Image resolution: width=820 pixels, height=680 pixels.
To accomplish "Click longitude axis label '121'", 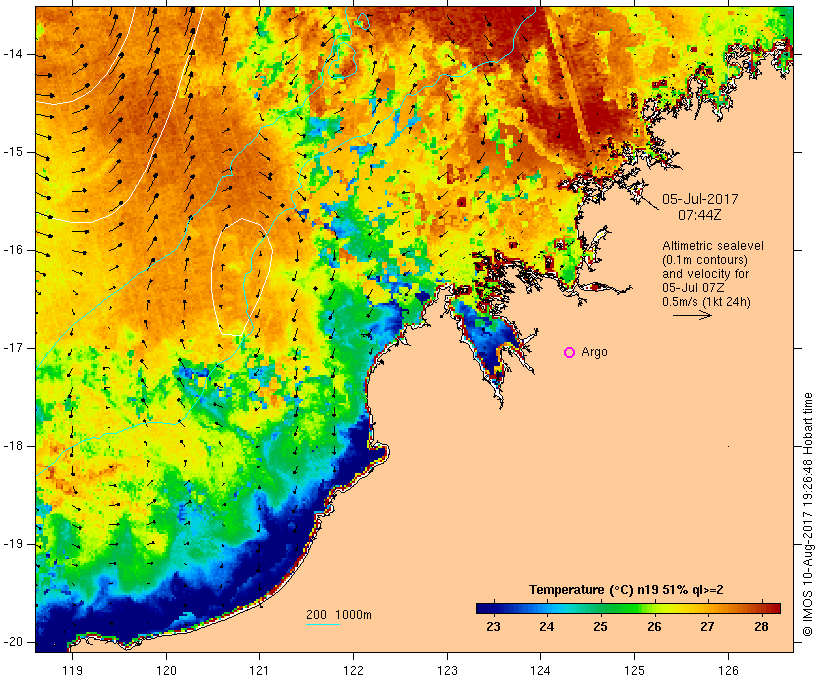I will (x=259, y=671).
